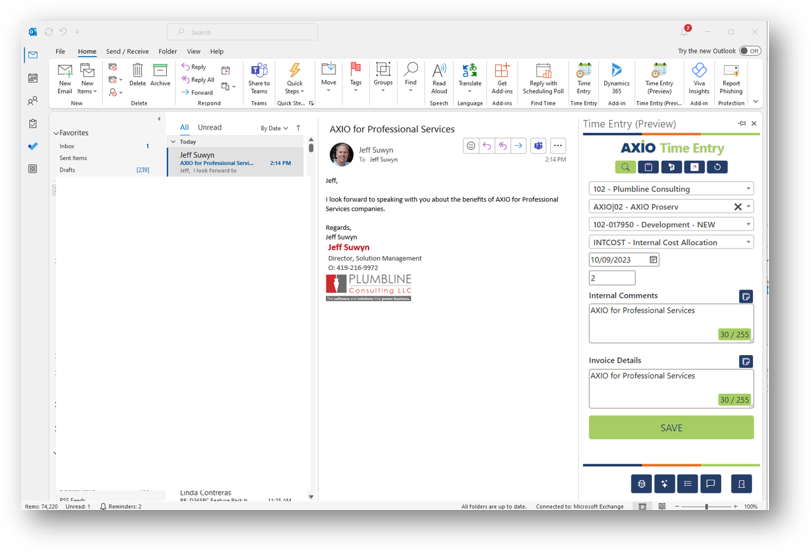Click the Report Phishing ribbon icon

click(x=731, y=79)
